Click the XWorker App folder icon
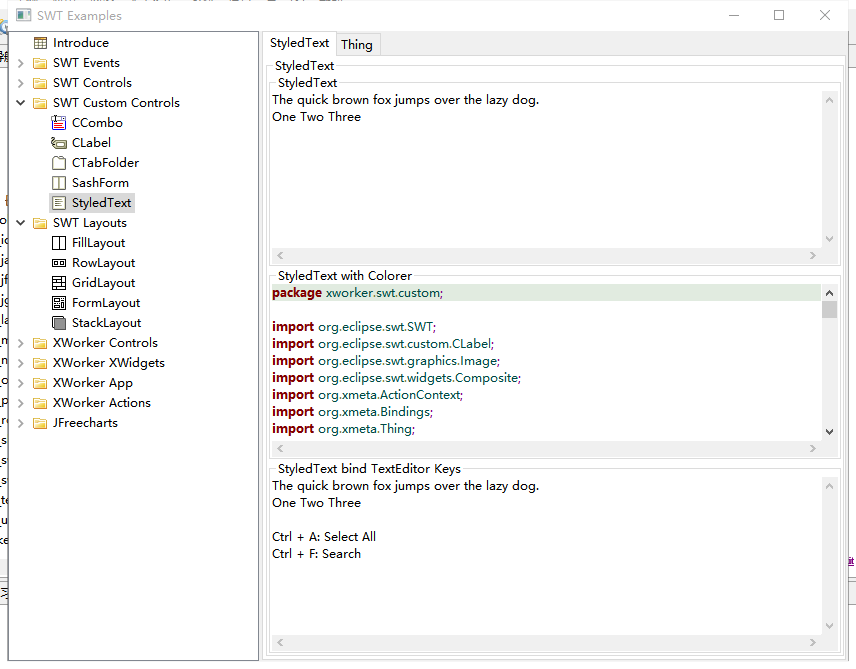Screen dimensions: 856x669 (x=40, y=383)
